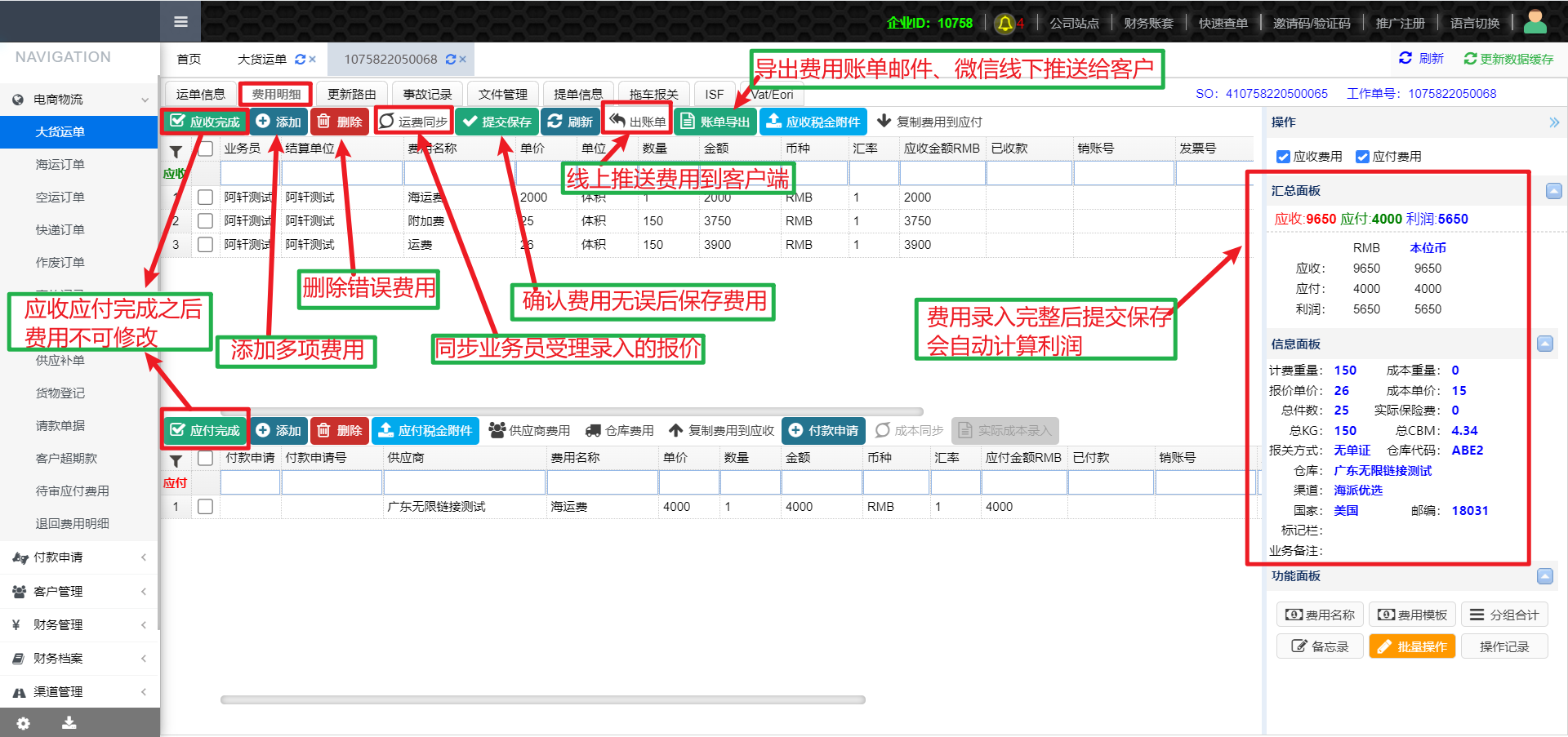Viewport: 1568px width, 737px height.
Task: Click the 账单导出 document button
Action: tap(715, 122)
